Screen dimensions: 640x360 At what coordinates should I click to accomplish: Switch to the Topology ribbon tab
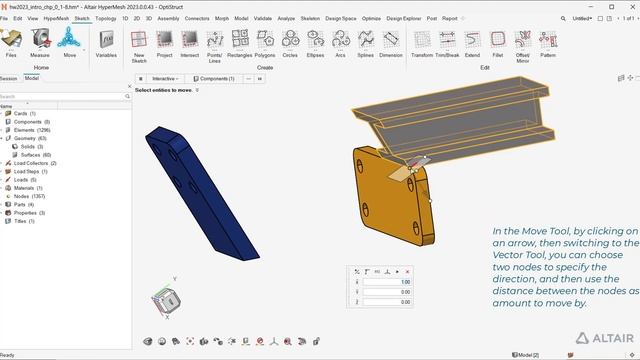tap(106, 18)
